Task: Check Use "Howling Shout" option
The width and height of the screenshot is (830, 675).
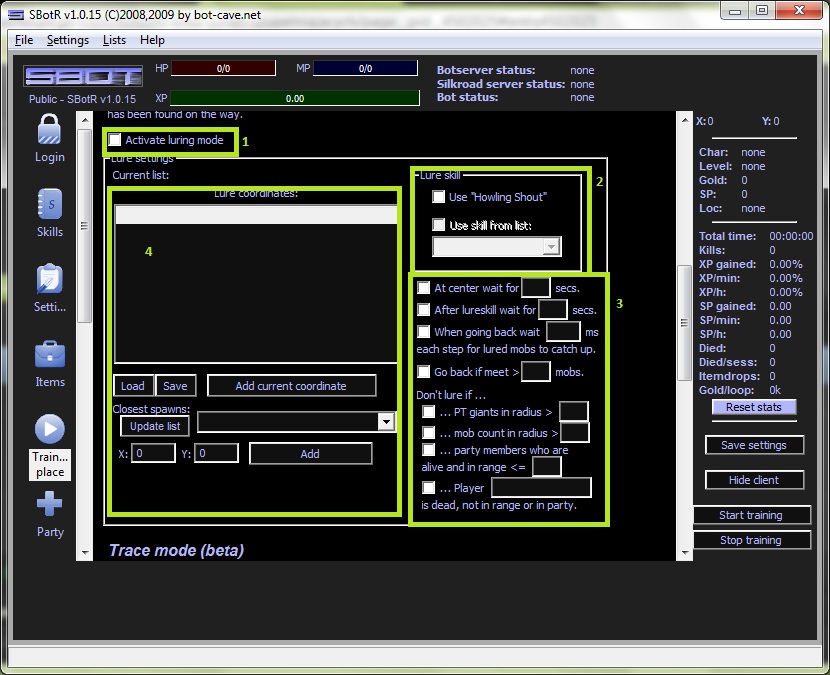Action: coord(438,197)
